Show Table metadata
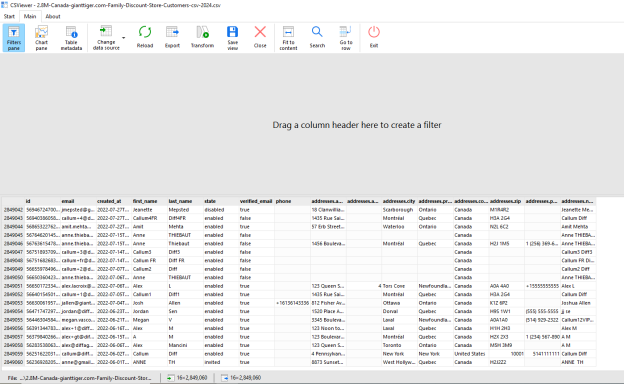Screen dimensions: 624x384 (x=71, y=38)
